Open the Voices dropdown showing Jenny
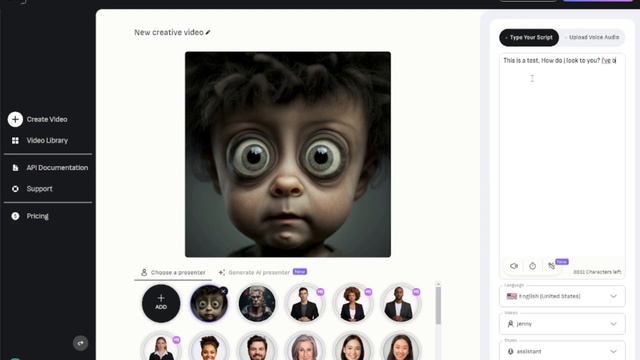Image resolution: width=640 pixels, height=360 pixels. 562,324
